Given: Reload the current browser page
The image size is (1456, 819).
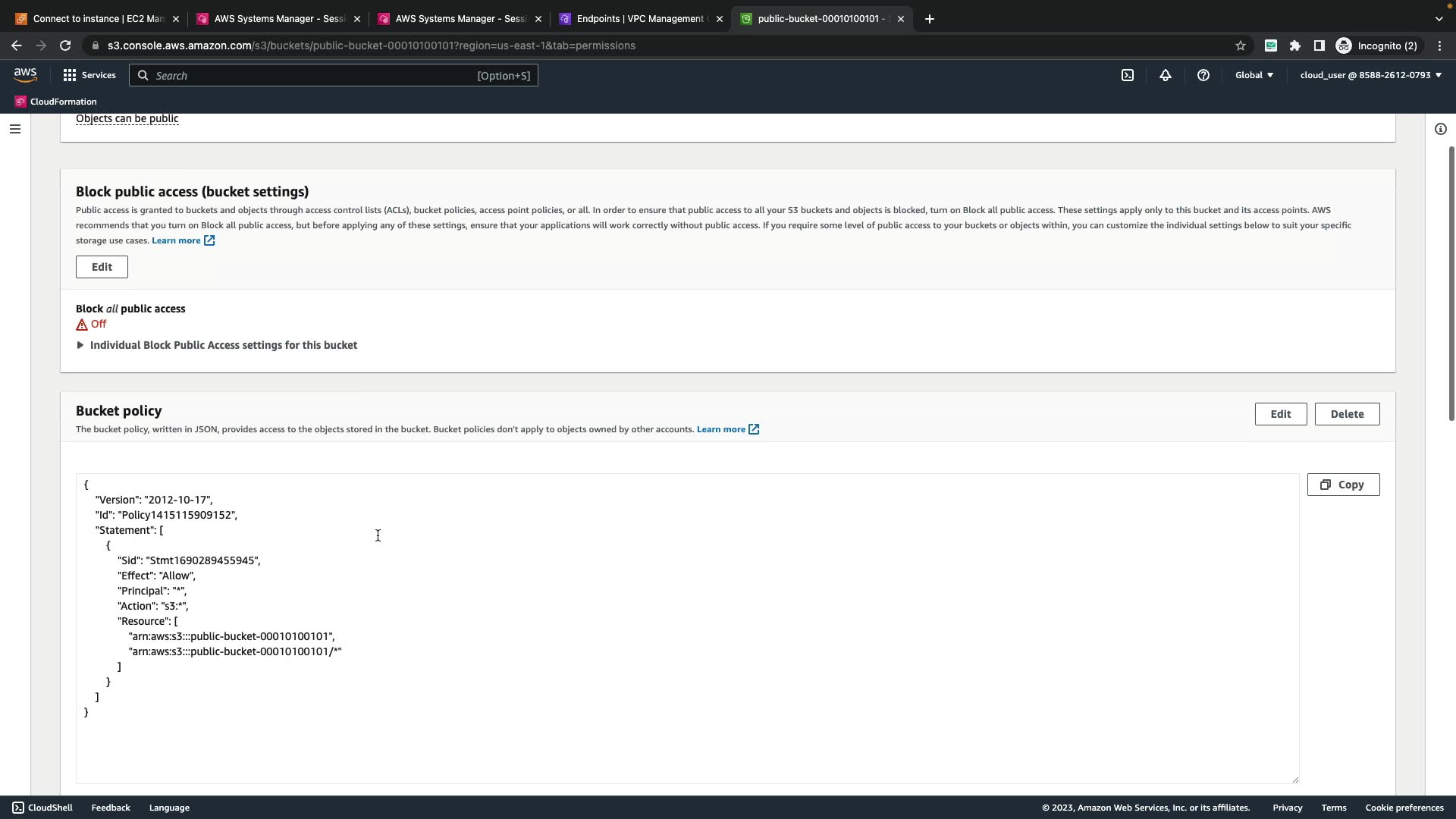Looking at the screenshot, I should coord(65,45).
